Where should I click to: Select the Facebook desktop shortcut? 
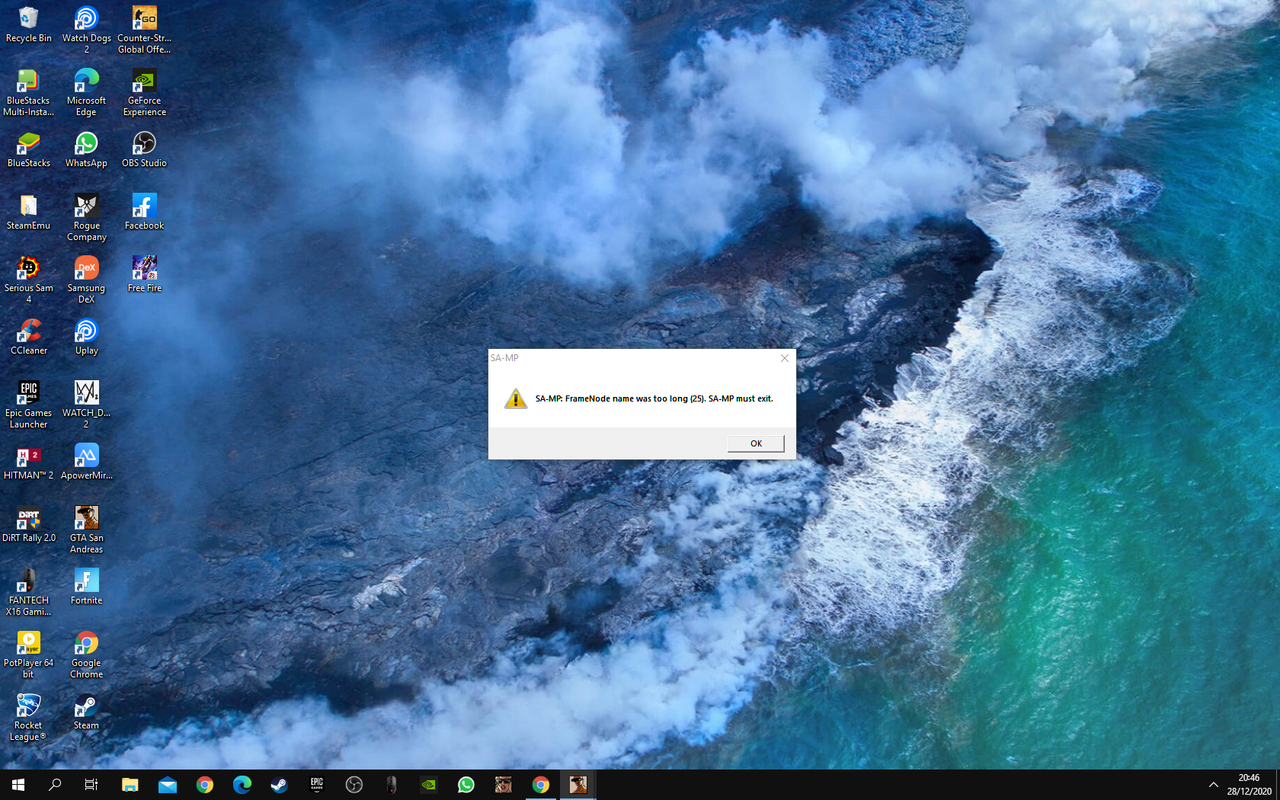pyautogui.click(x=144, y=212)
